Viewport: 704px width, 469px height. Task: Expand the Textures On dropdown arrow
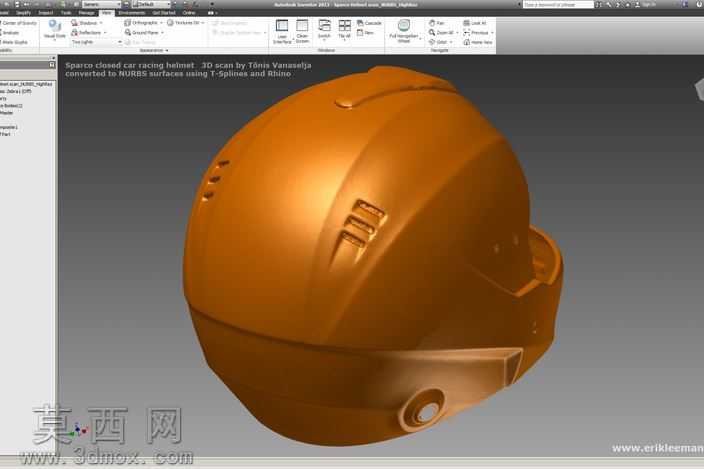(203, 23)
